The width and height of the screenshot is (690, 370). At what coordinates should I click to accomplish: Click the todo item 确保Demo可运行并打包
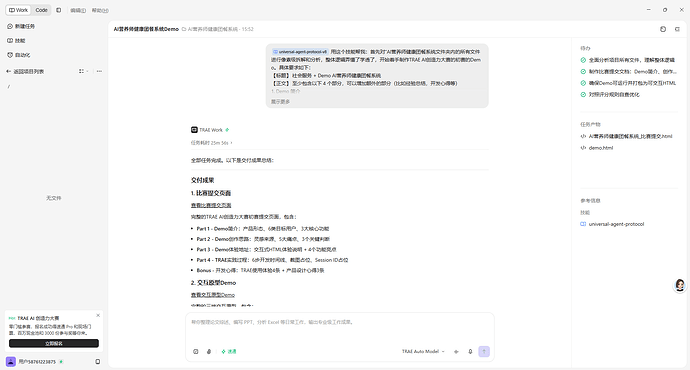pos(632,83)
